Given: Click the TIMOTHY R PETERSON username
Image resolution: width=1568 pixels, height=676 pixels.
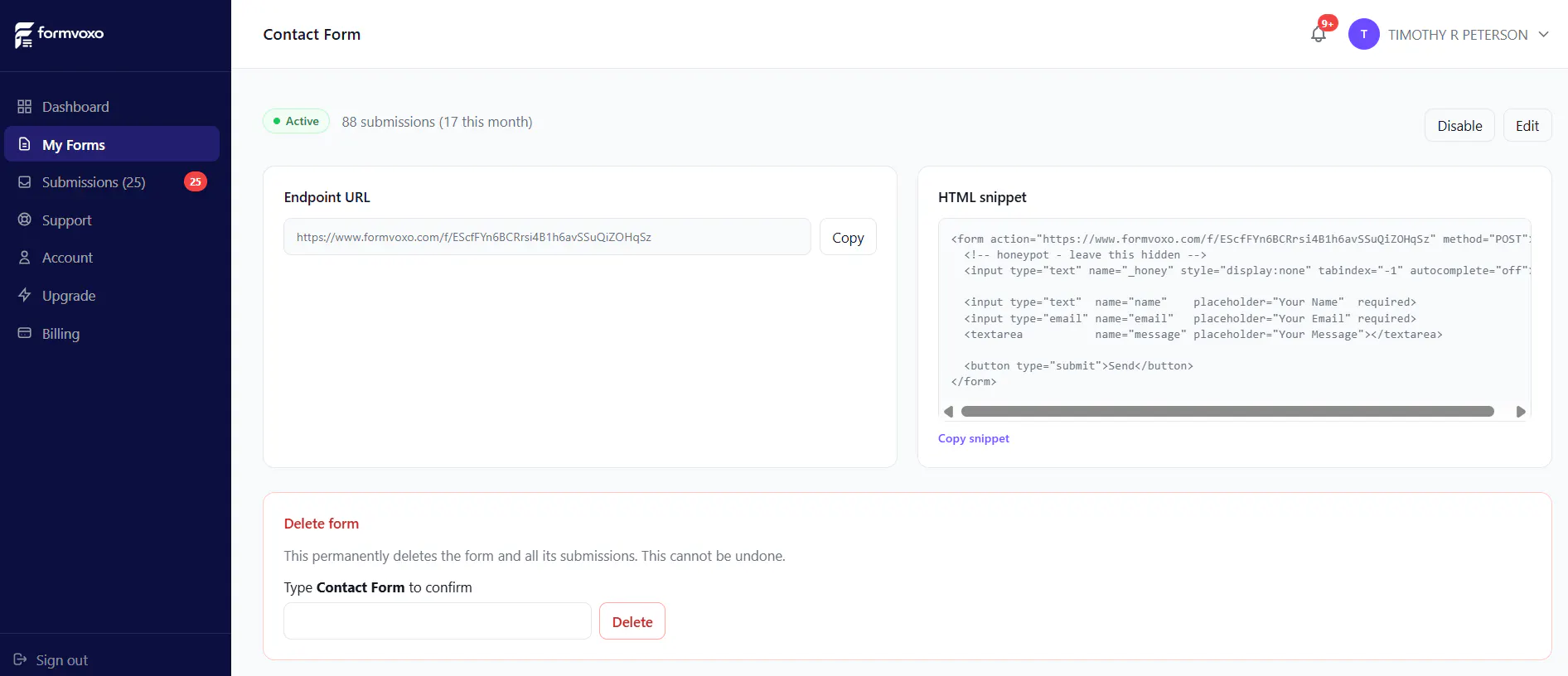Looking at the screenshot, I should click(x=1458, y=35).
